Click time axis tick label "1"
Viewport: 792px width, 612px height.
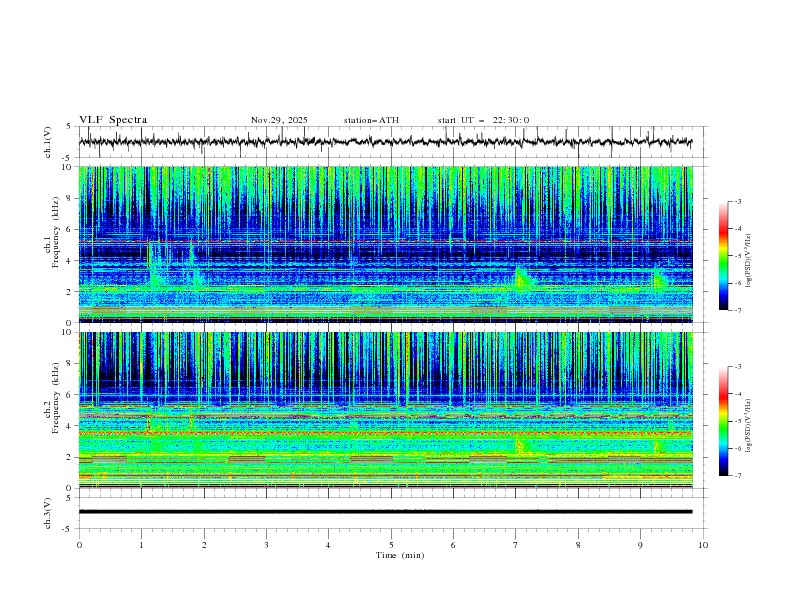point(141,545)
